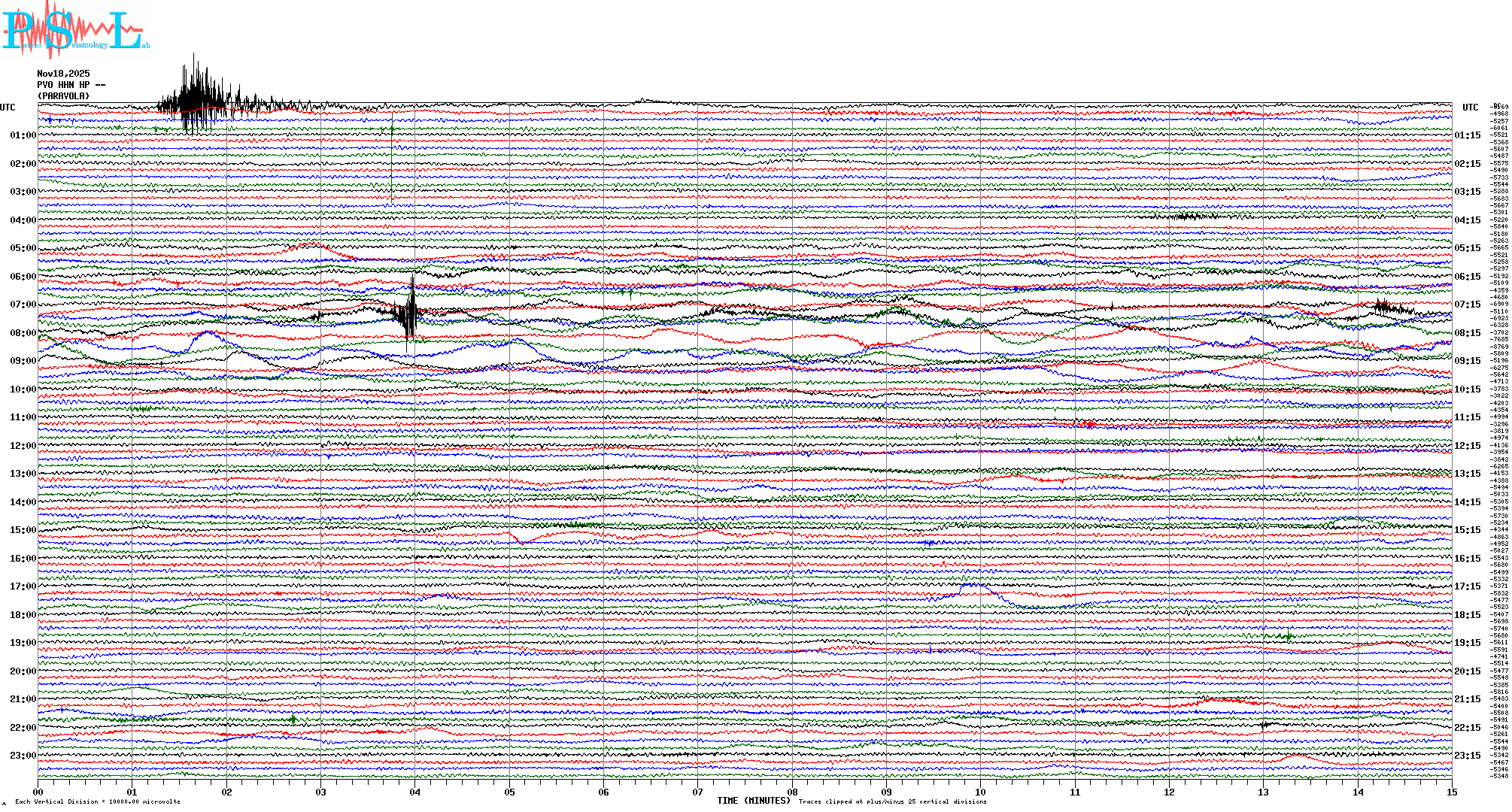The width and height of the screenshot is (1512, 812).
Task: Click the 16:15 label on right side
Action: pyautogui.click(x=1468, y=559)
